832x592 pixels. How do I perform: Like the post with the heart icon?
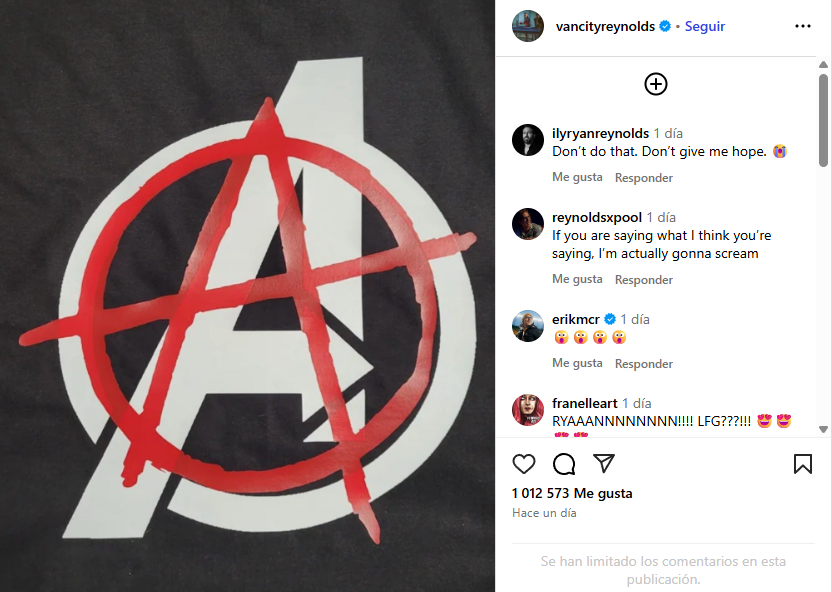524,464
